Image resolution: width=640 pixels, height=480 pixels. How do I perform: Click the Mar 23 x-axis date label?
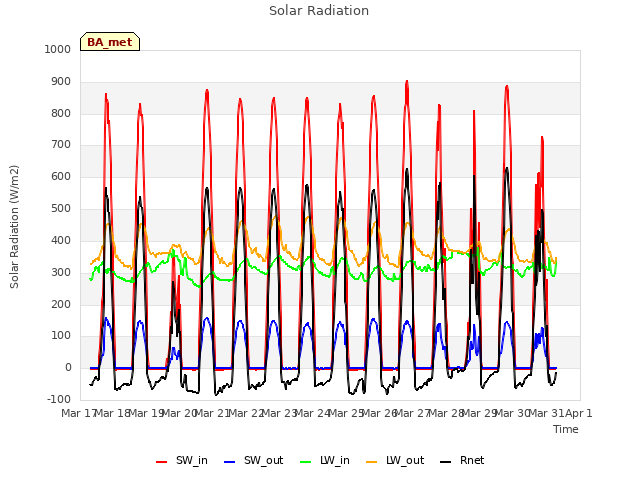[278, 413]
